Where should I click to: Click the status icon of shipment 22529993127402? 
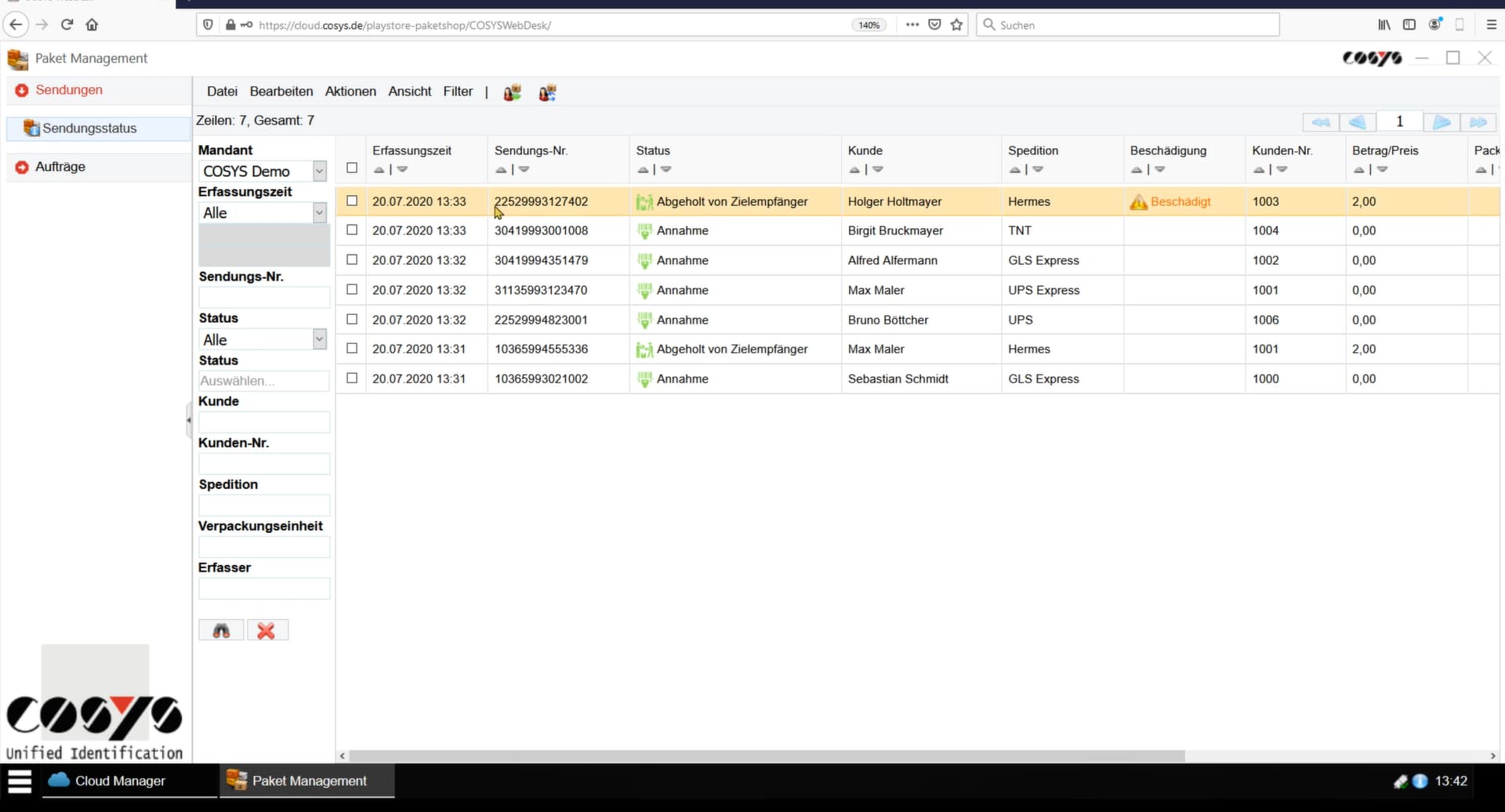coord(644,202)
